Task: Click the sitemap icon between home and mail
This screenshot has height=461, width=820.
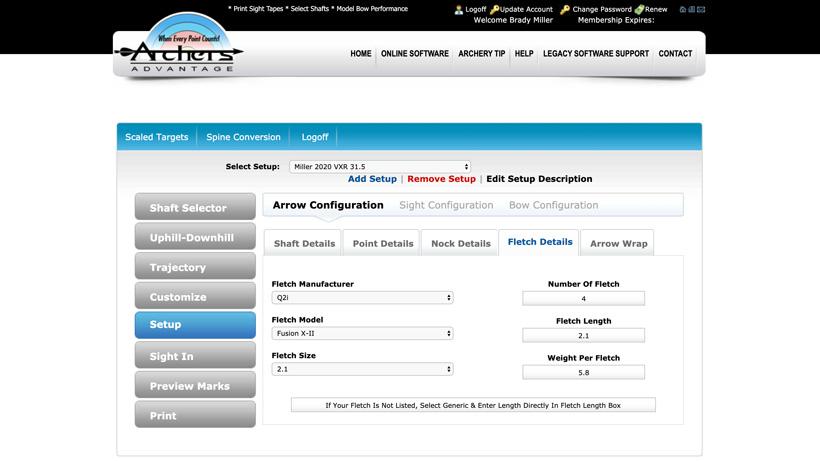Action: coord(692,9)
